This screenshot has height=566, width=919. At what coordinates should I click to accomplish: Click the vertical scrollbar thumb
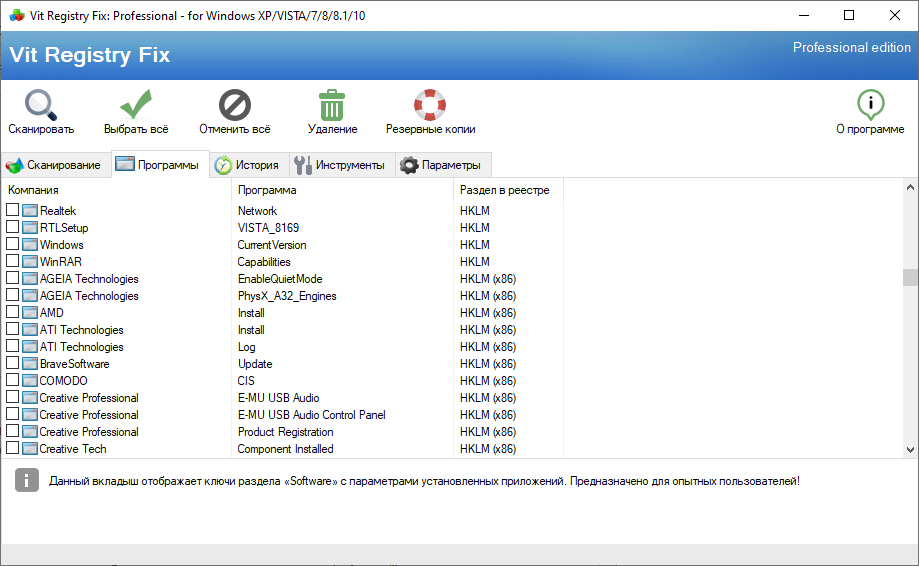[x=910, y=277]
